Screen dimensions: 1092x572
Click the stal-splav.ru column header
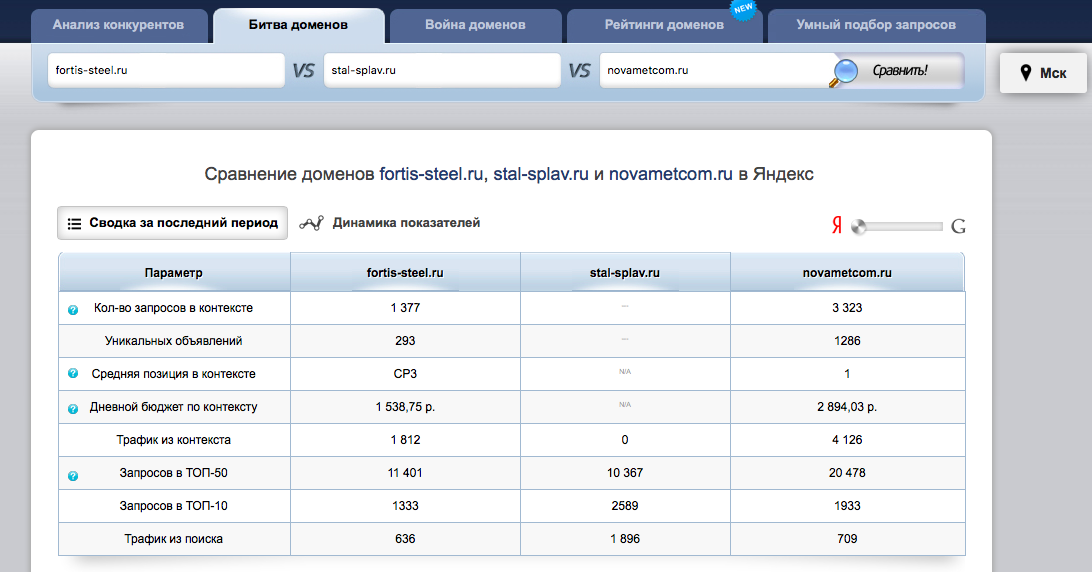(625, 272)
